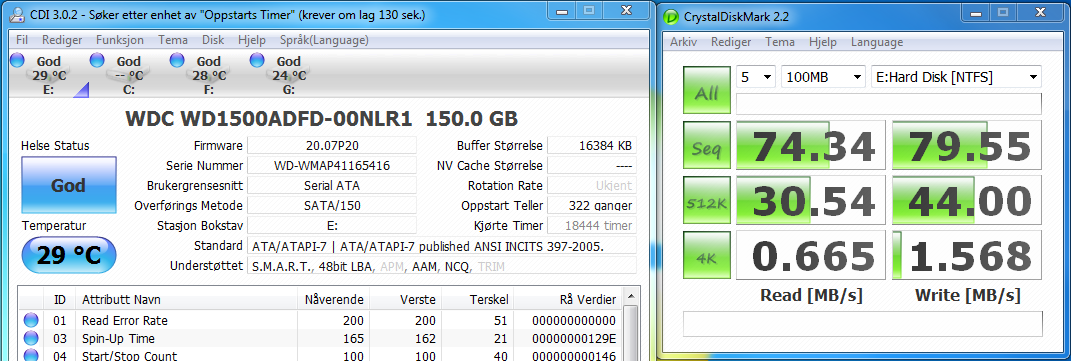
Task: Click status orb of Spin-Up Time row
Action: point(31,338)
